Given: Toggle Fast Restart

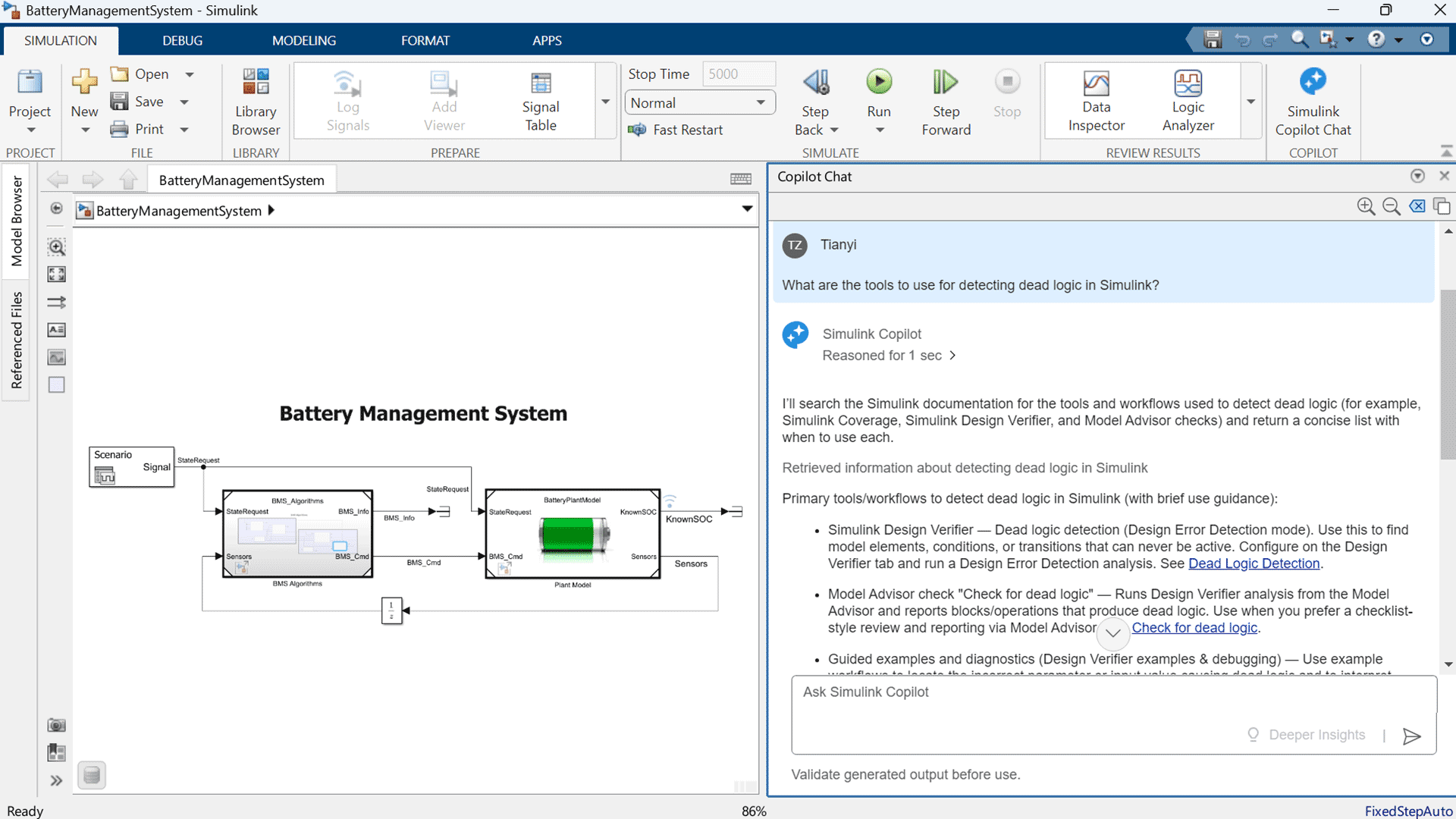Looking at the screenshot, I should point(676,130).
